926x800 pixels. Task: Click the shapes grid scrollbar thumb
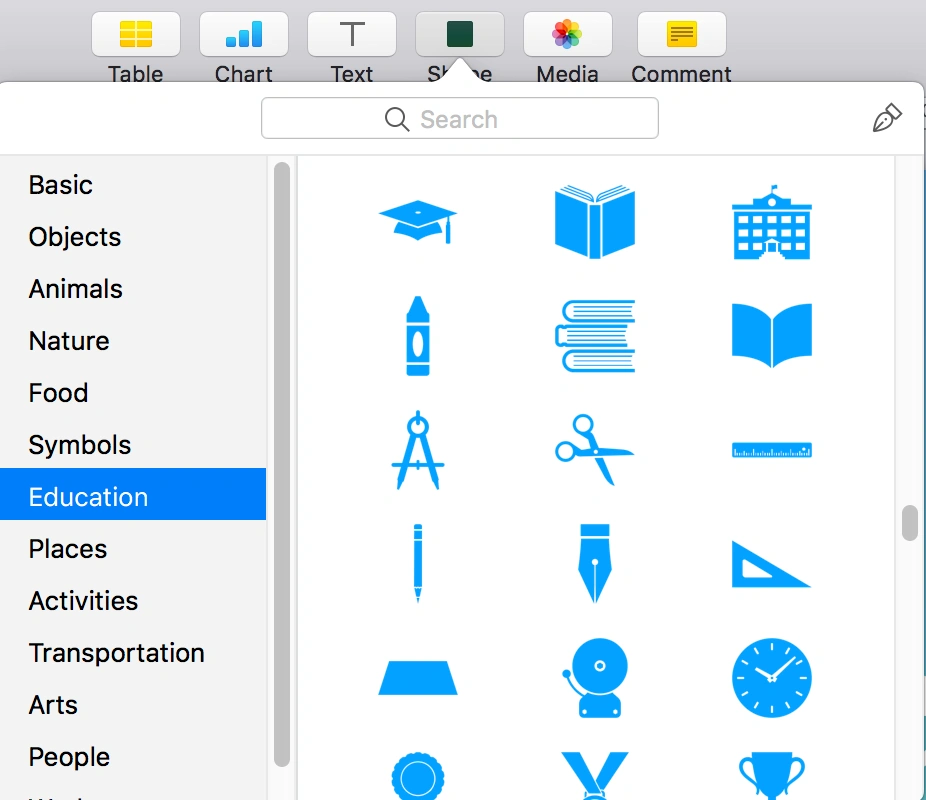pos(909,523)
